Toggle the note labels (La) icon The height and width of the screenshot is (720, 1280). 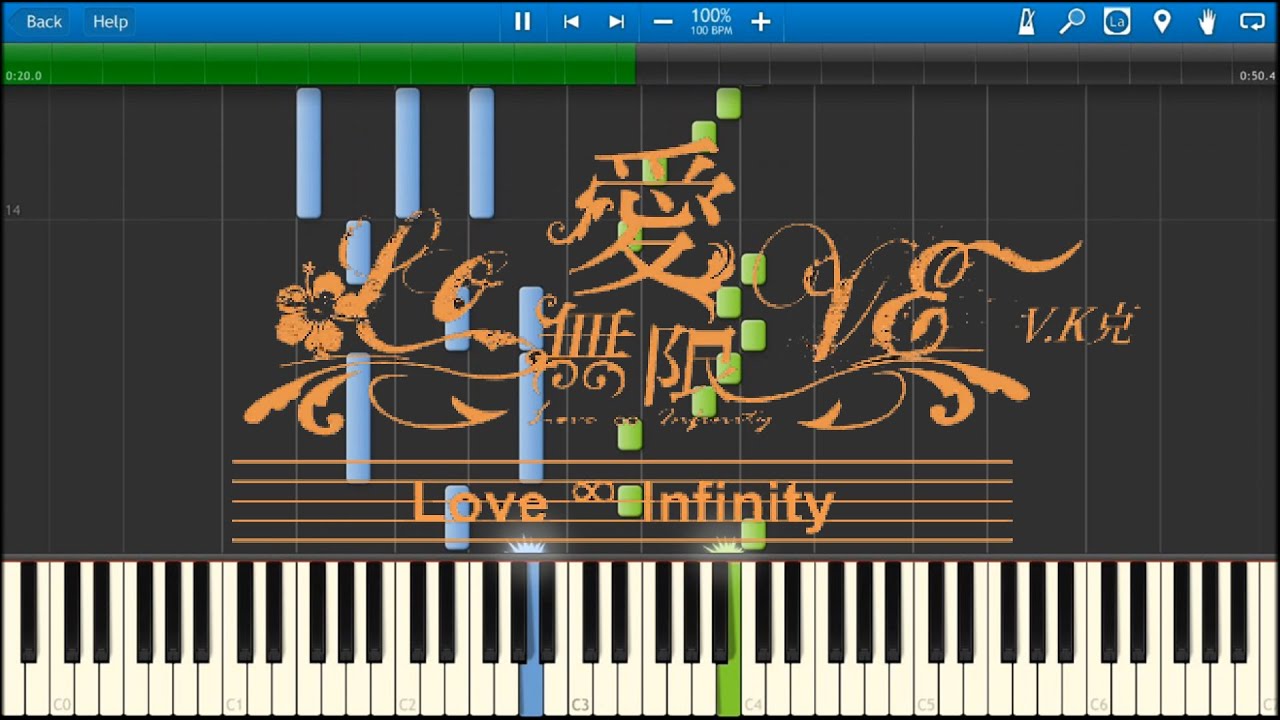coord(1117,21)
